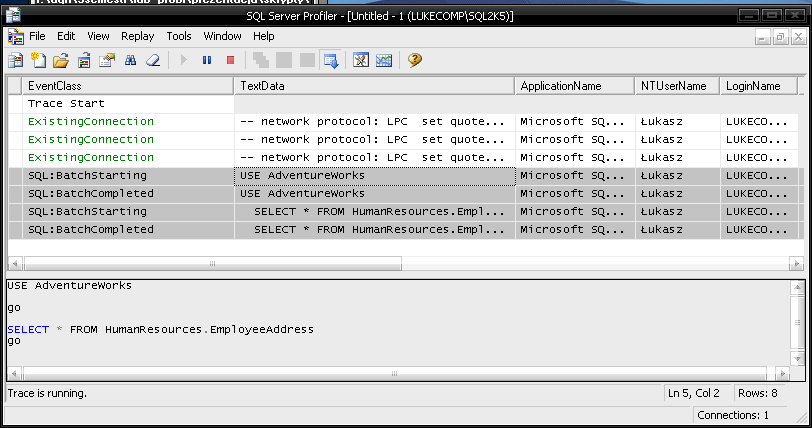Click detail pane scroll down arrow

point(798,358)
